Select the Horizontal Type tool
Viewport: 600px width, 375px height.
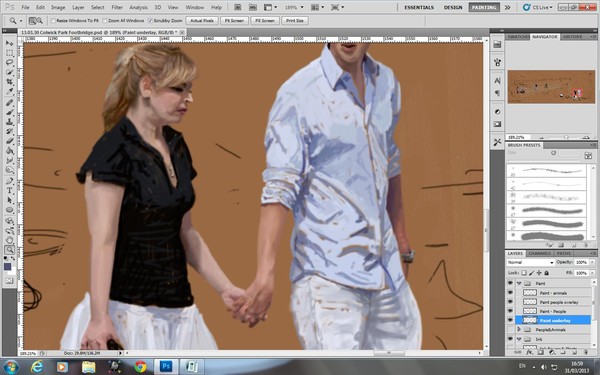click(10, 191)
